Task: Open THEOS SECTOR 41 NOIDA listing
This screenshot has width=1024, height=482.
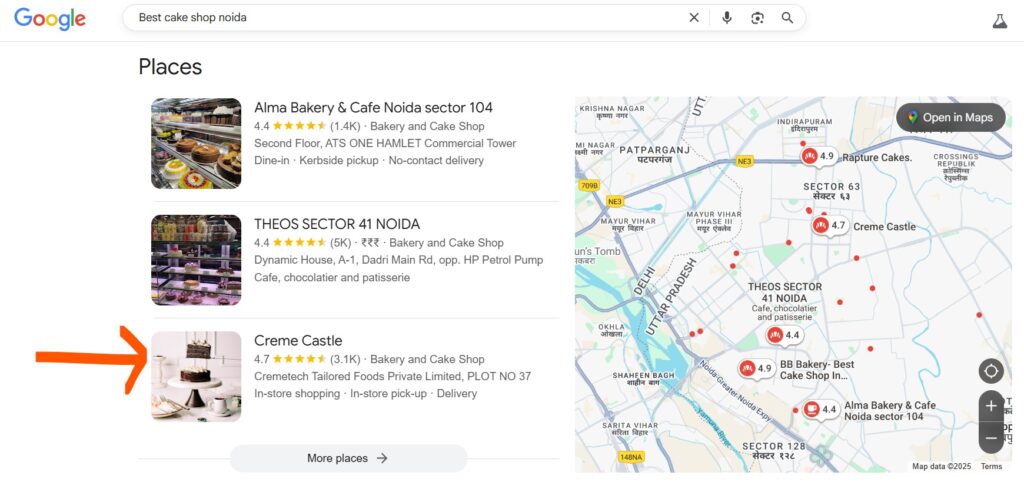Action: tap(337, 224)
